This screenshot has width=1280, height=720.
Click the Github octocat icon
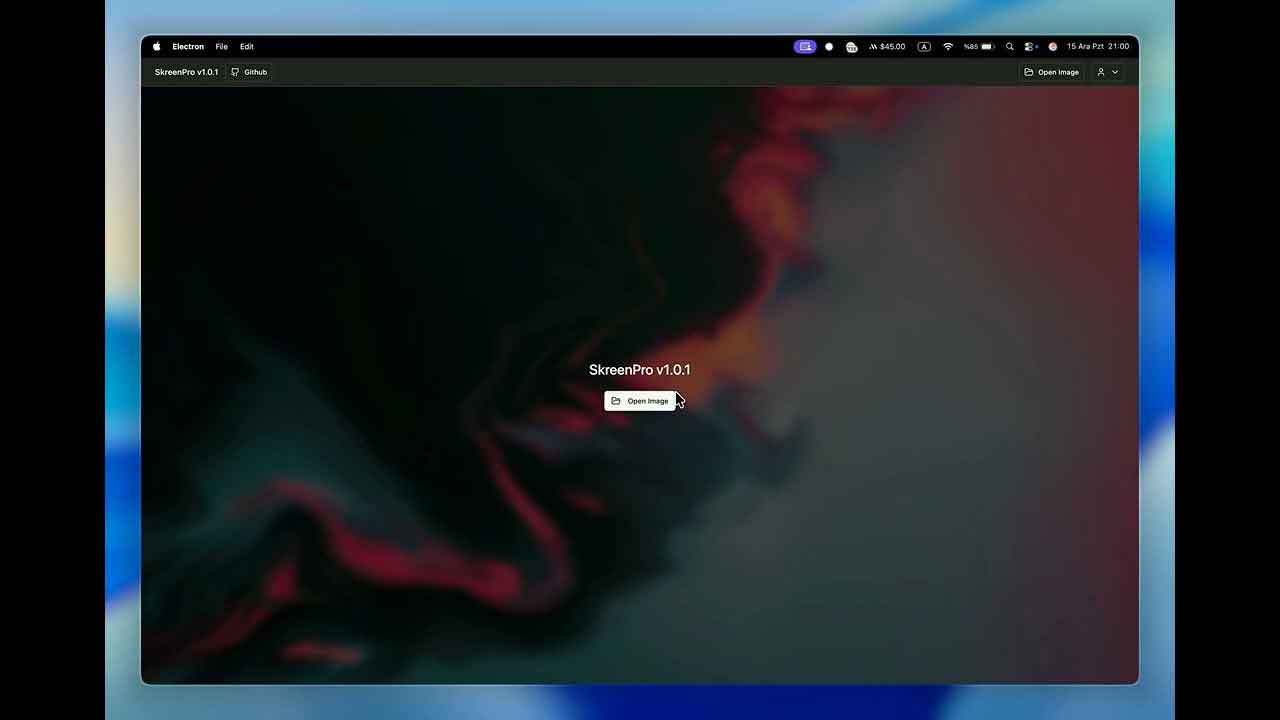(x=235, y=71)
